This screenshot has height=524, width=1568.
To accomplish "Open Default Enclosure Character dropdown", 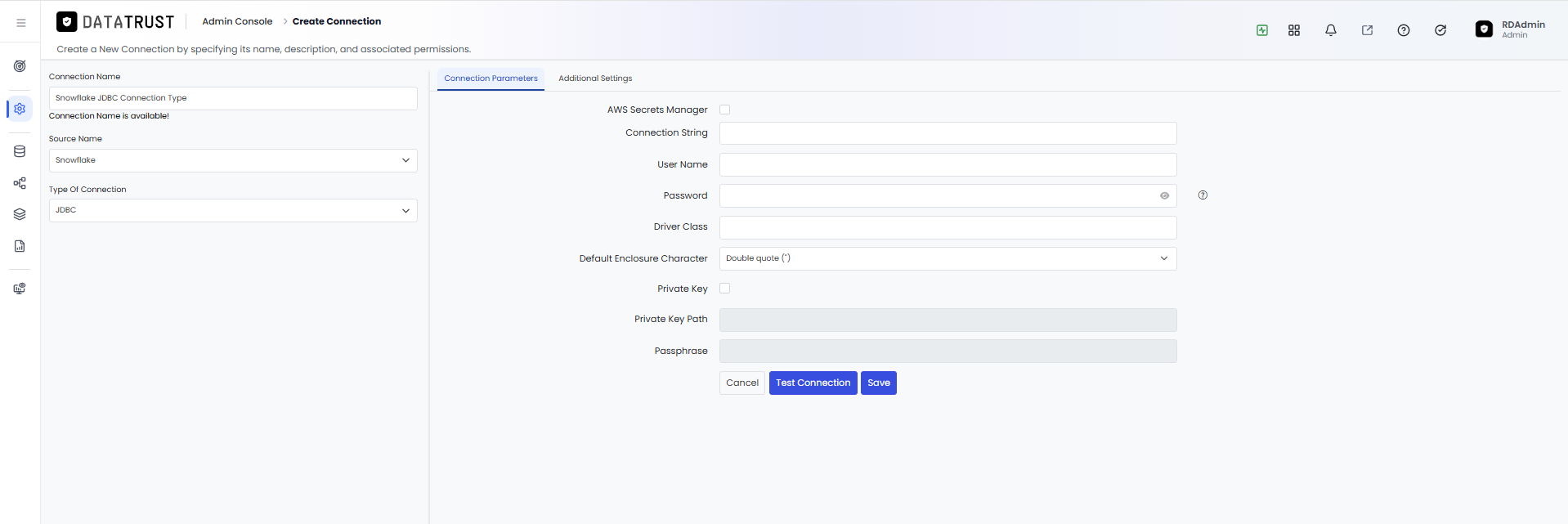I will coord(948,258).
